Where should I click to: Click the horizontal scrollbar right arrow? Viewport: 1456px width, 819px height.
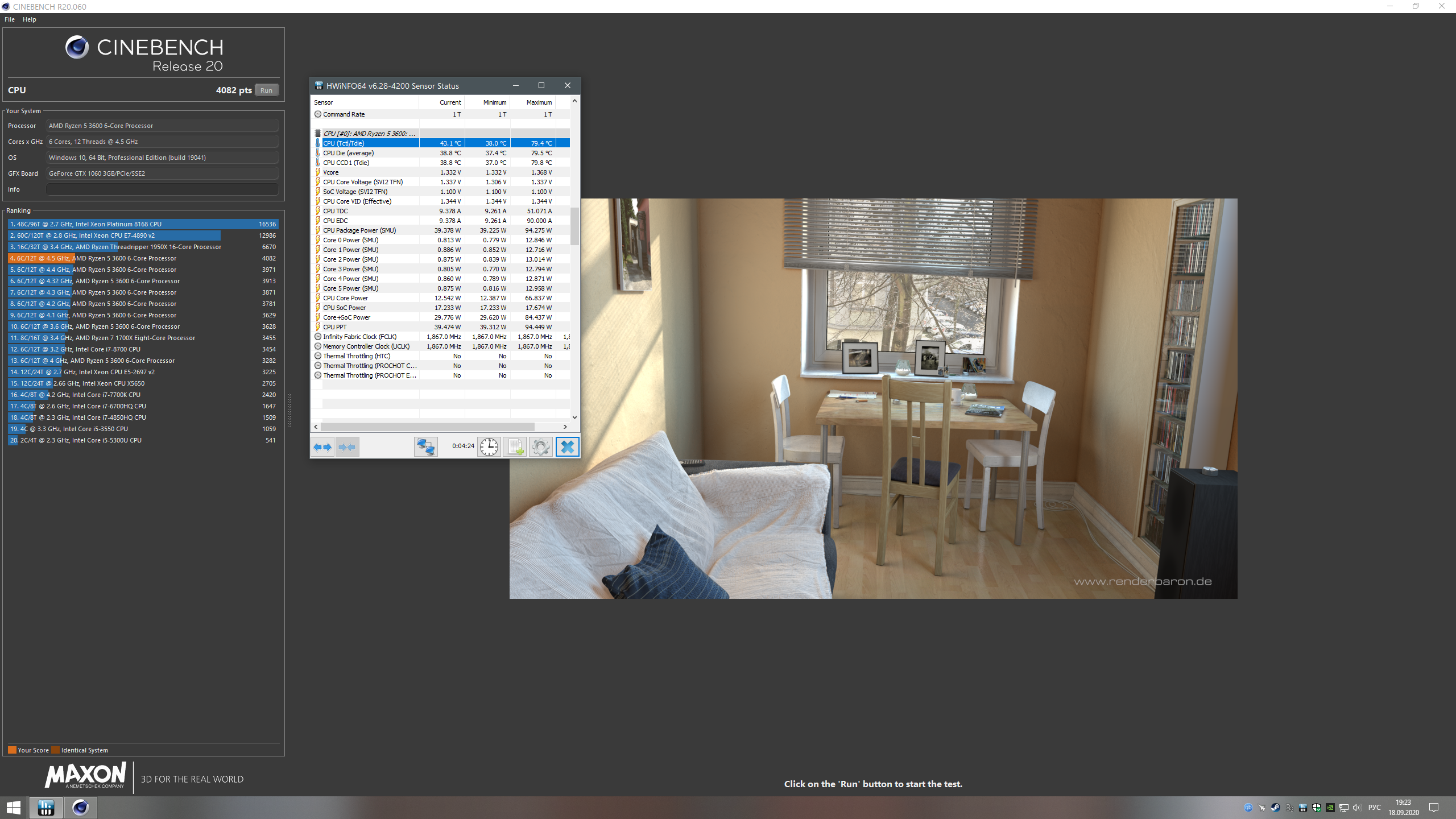pyautogui.click(x=565, y=427)
